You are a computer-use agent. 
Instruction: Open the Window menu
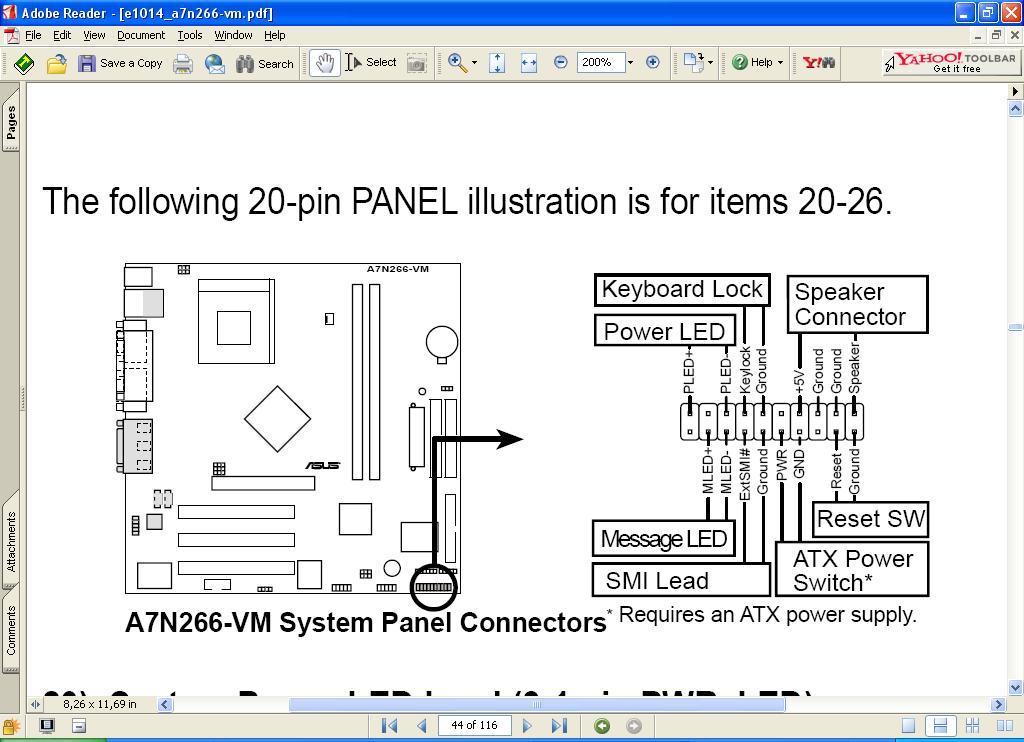(233, 35)
